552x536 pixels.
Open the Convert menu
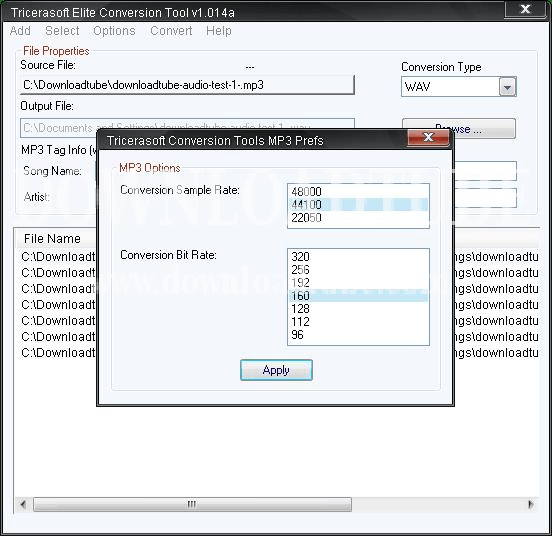pyautogui.click(x=171, y=31)
